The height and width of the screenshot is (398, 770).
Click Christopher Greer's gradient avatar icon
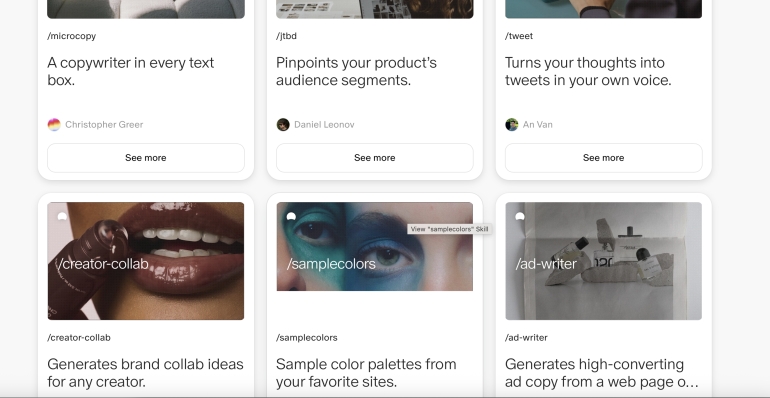click(x=54, y=125)
